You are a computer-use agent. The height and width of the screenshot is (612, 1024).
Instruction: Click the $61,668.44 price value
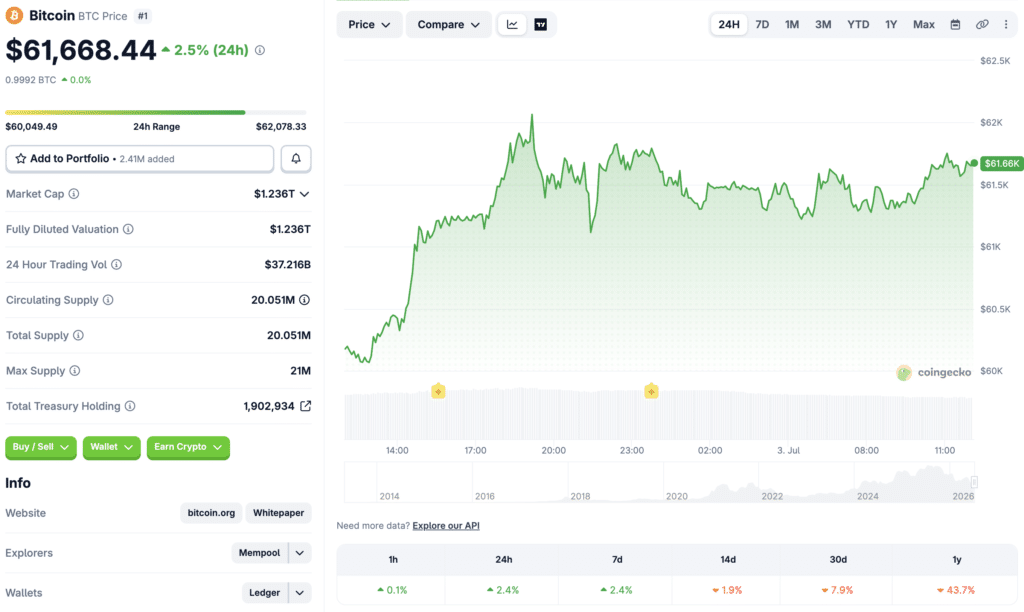click(81, 50)
